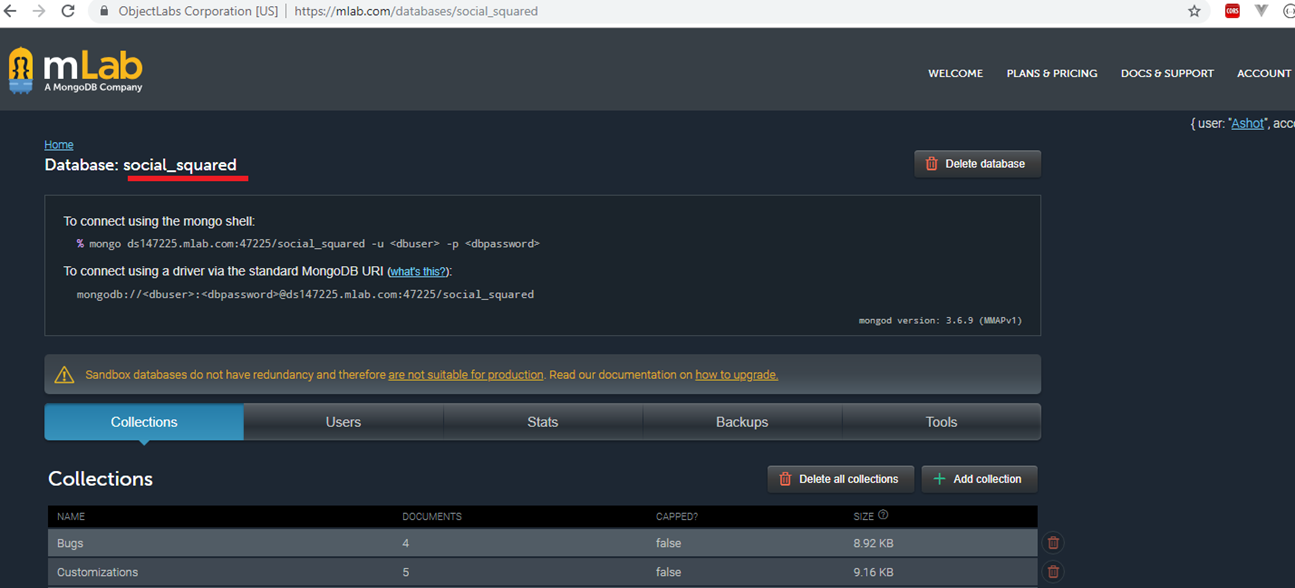This screenshot has width=1295, height=588.
Task: Click Delete all collections button
Action: click(840, 479)
